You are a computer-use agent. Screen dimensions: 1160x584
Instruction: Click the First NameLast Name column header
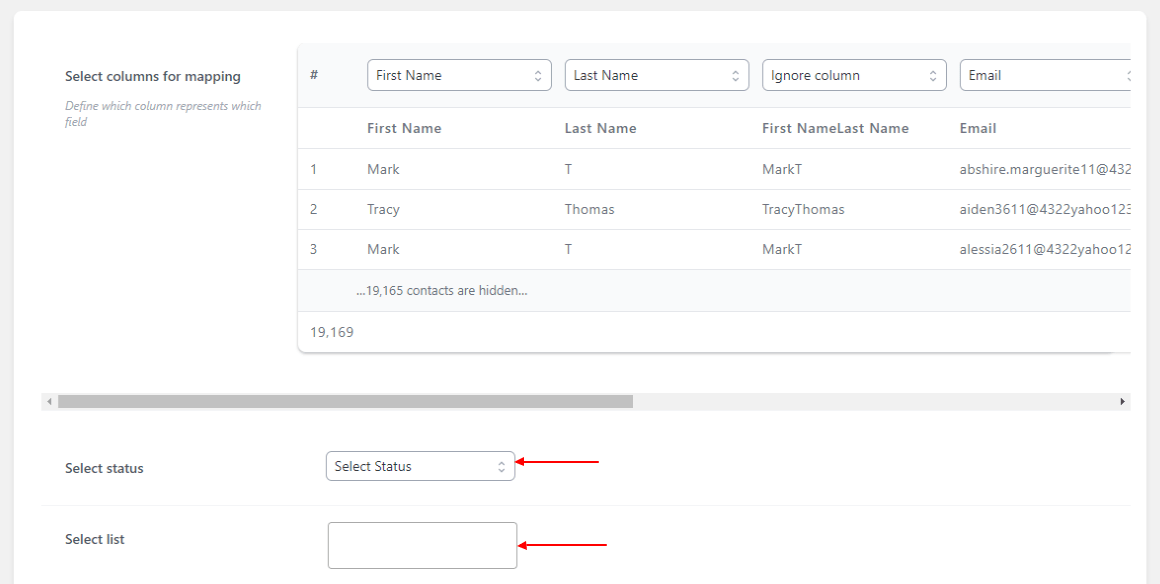pyautogui.click(x=835, y=128)
